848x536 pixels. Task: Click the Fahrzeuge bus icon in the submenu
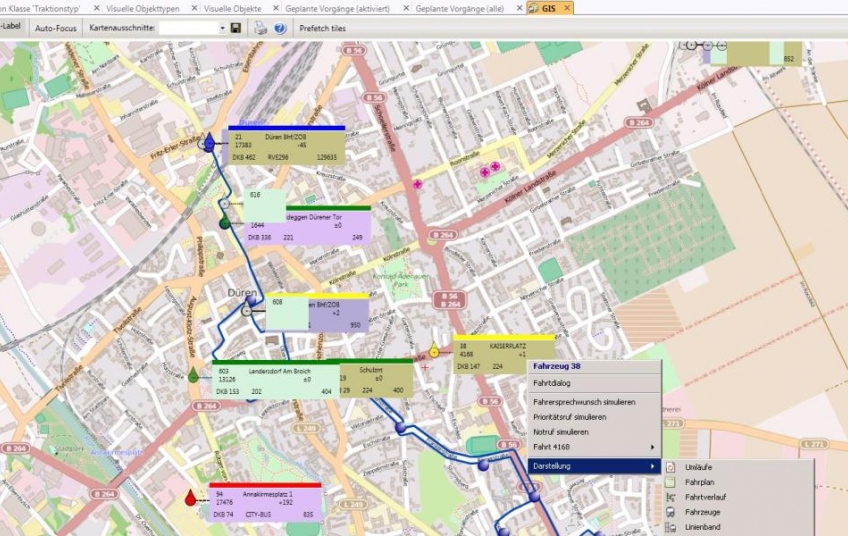click(x=671, y=512)
